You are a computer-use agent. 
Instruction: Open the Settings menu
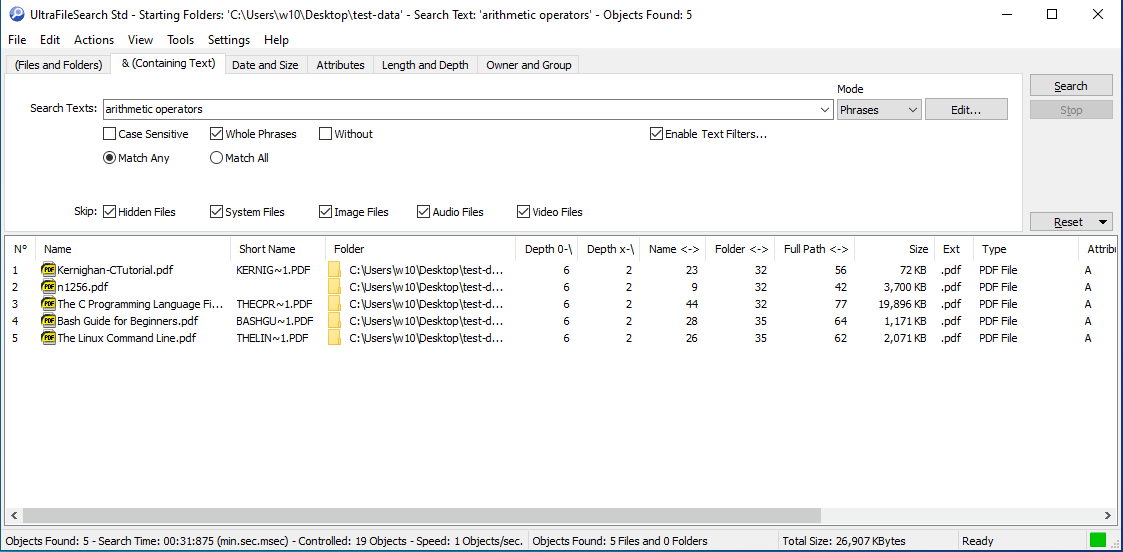tap(229, 40)
